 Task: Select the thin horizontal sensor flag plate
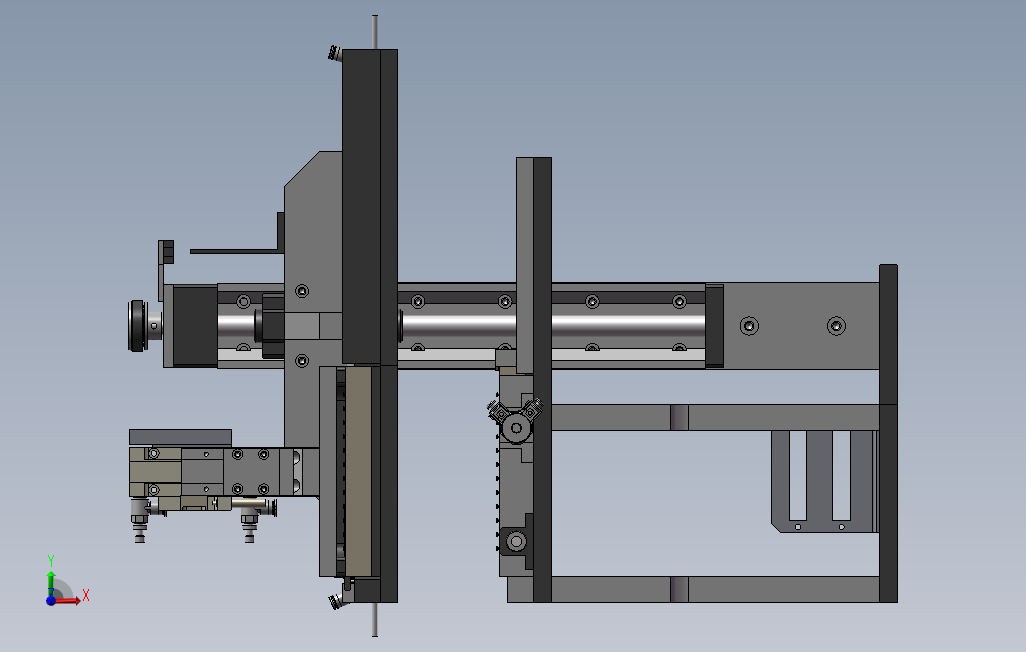coord(236,251)
